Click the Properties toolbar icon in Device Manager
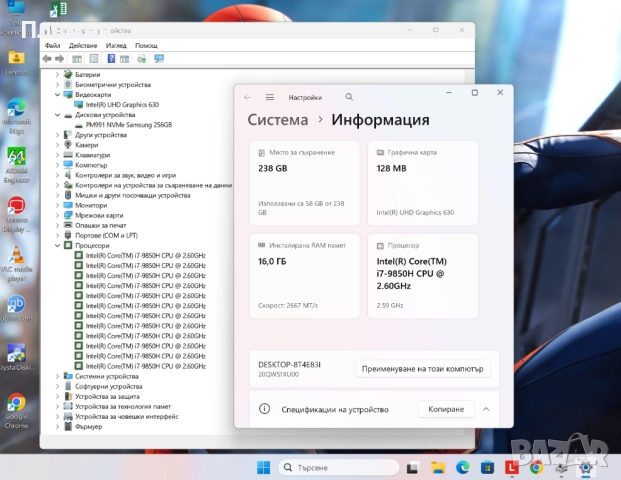Image resolution: width=621 pixels, height=480 pixels. pos(94,59)
